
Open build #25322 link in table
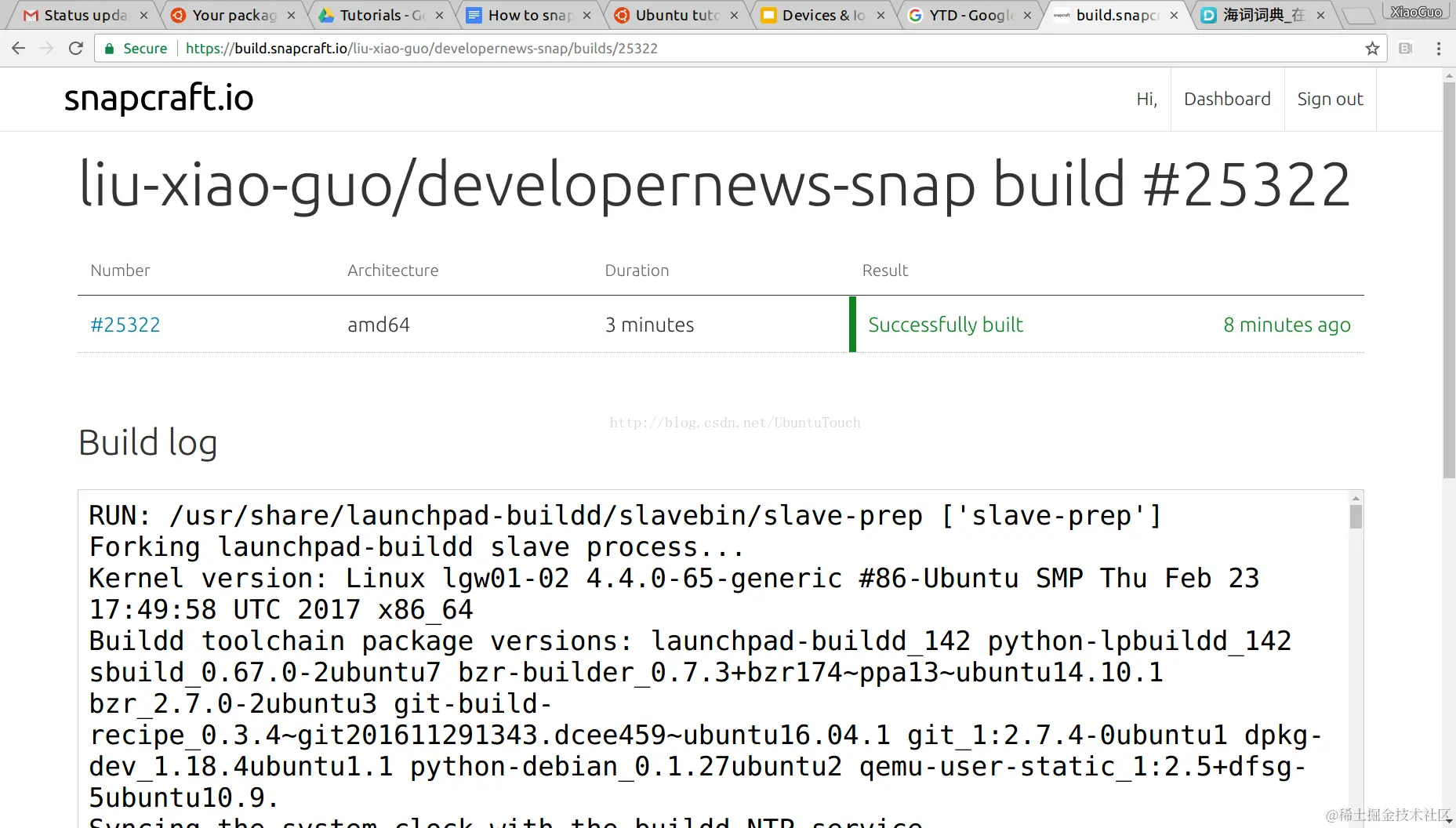click(x=125, y=325)
